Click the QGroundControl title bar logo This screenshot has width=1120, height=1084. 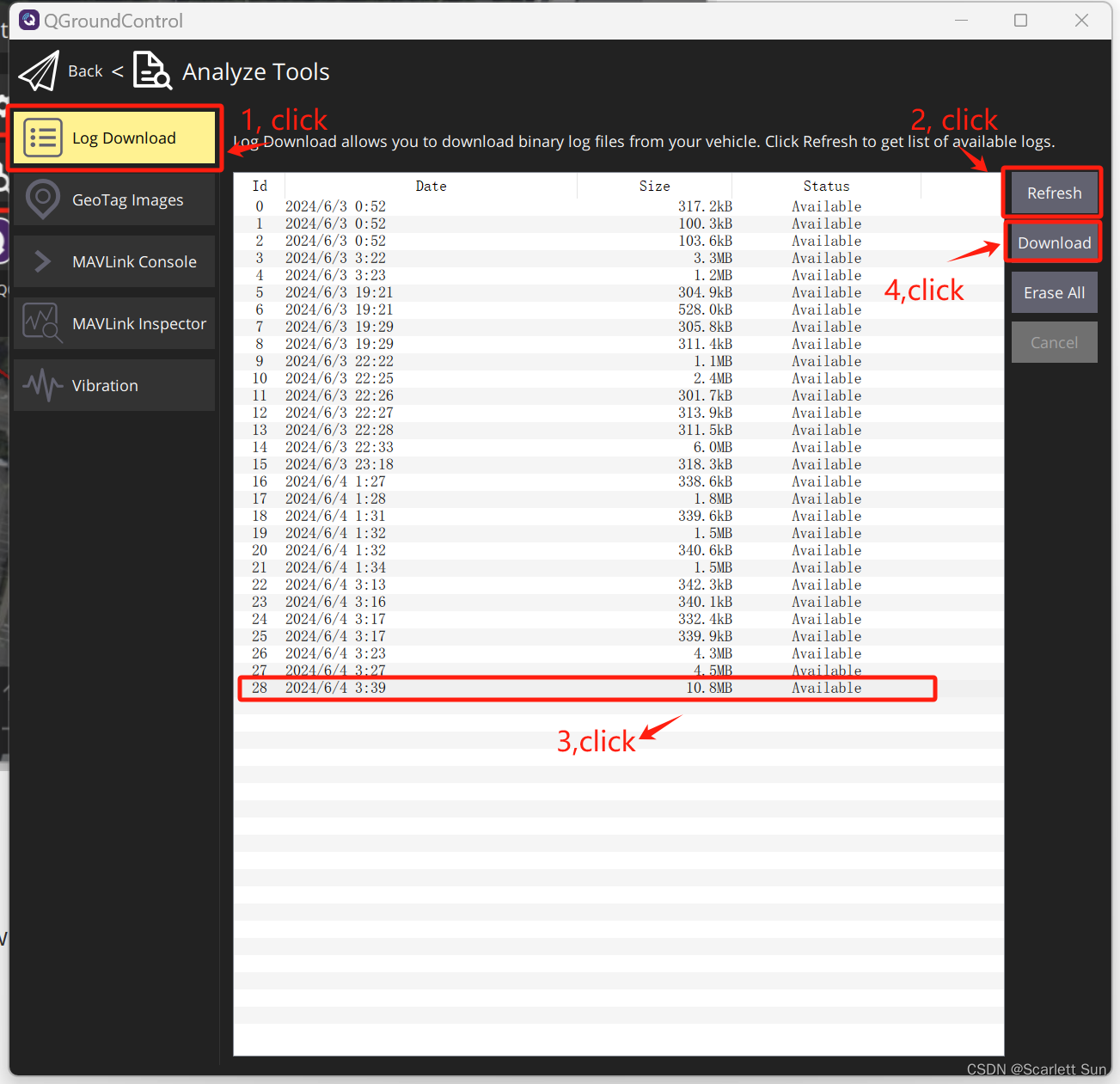pyautogui.click(x=28, y=19)
